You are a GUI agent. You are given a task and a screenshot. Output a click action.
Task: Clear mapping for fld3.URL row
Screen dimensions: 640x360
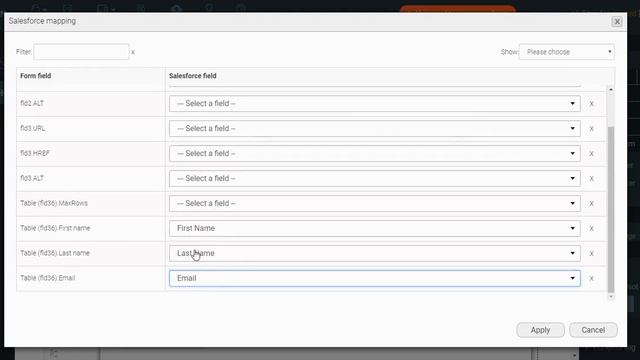point(591,129)
